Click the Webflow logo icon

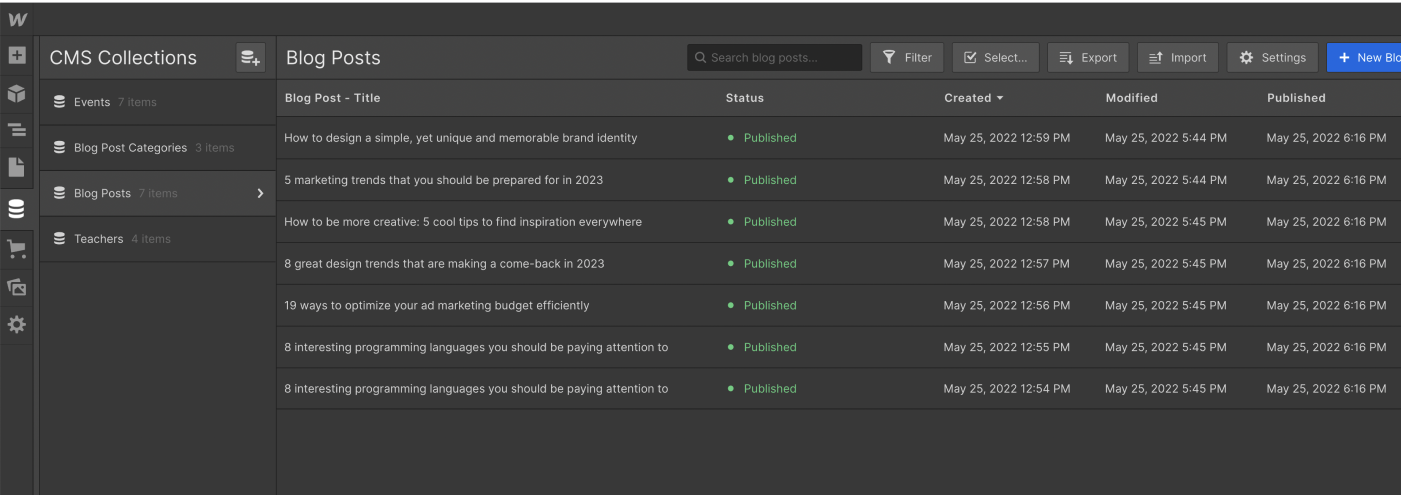tap(17, 19)
